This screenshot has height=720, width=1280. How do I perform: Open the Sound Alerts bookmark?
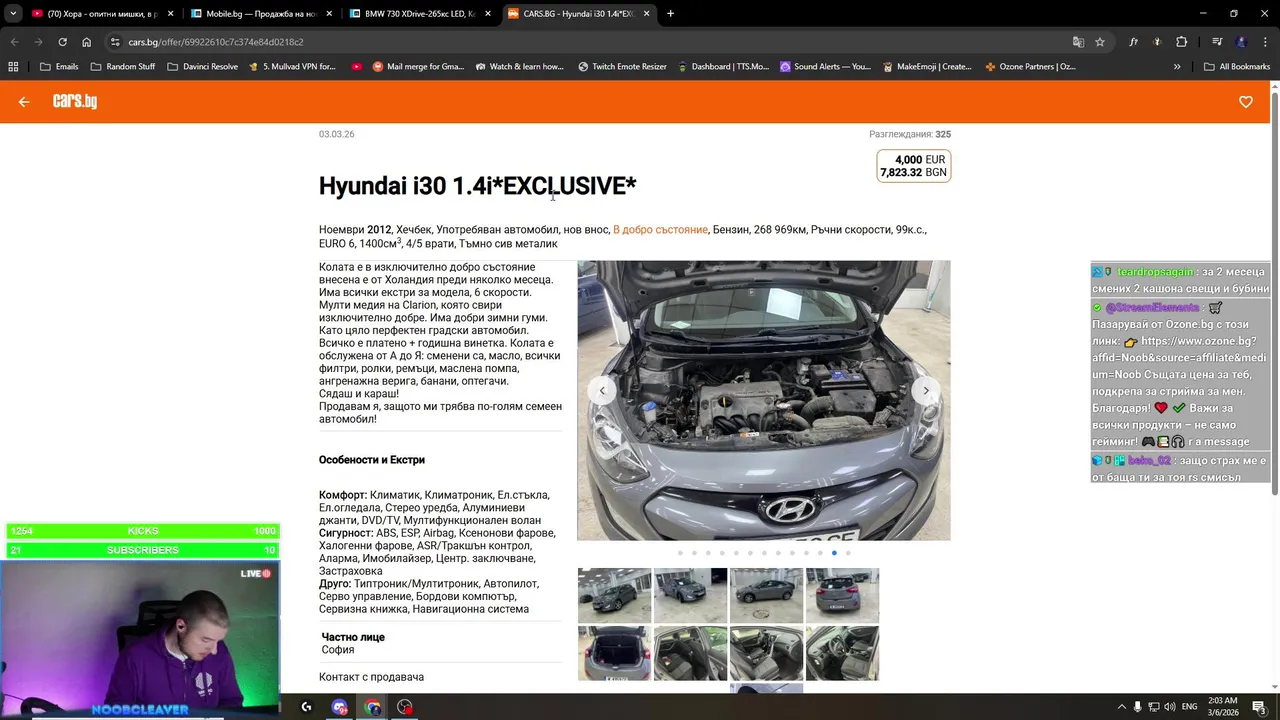[x=825, y=67]
